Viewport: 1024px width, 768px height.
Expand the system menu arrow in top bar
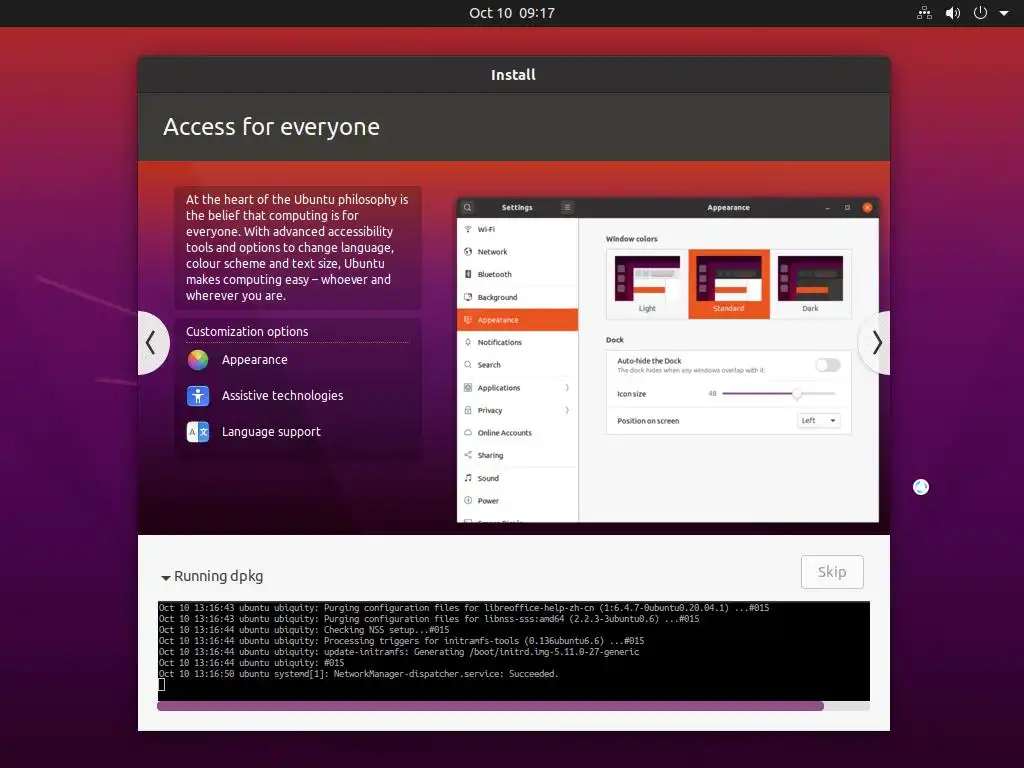(x=1004, y=13)
